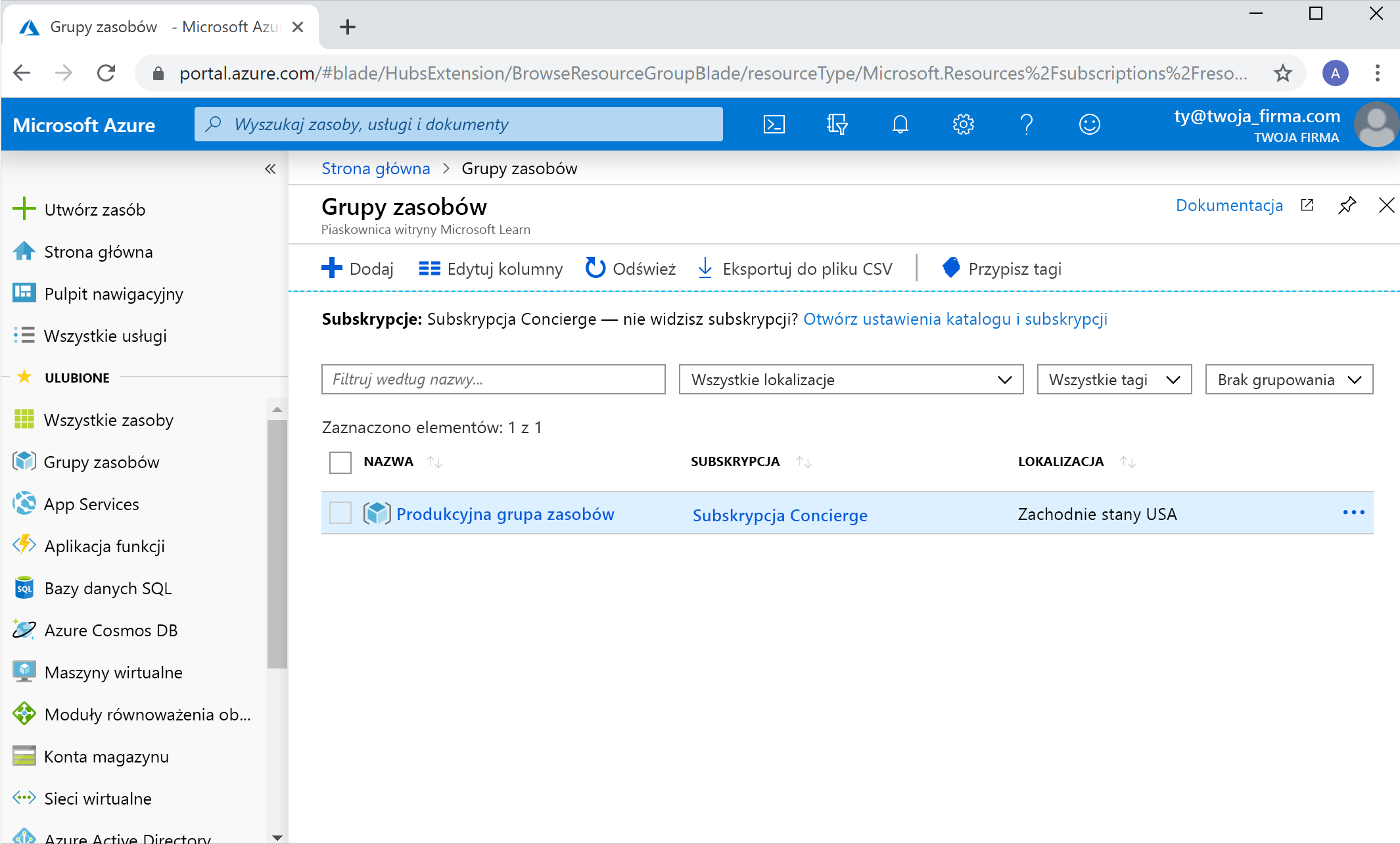Expand Brak grupowania dropdown
Screen dimensions: 1400x844
pyautogui.click(x=1289, y=379)
